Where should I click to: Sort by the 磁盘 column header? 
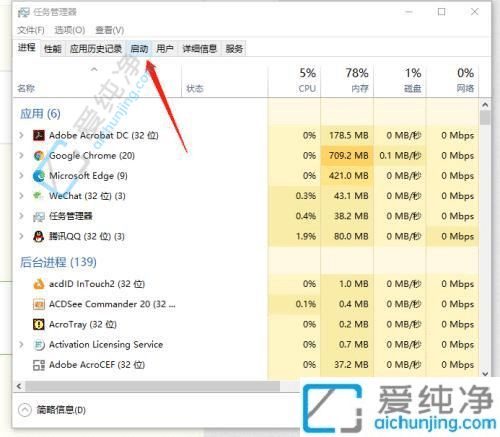pyautogui.click(x=400, y=81)
